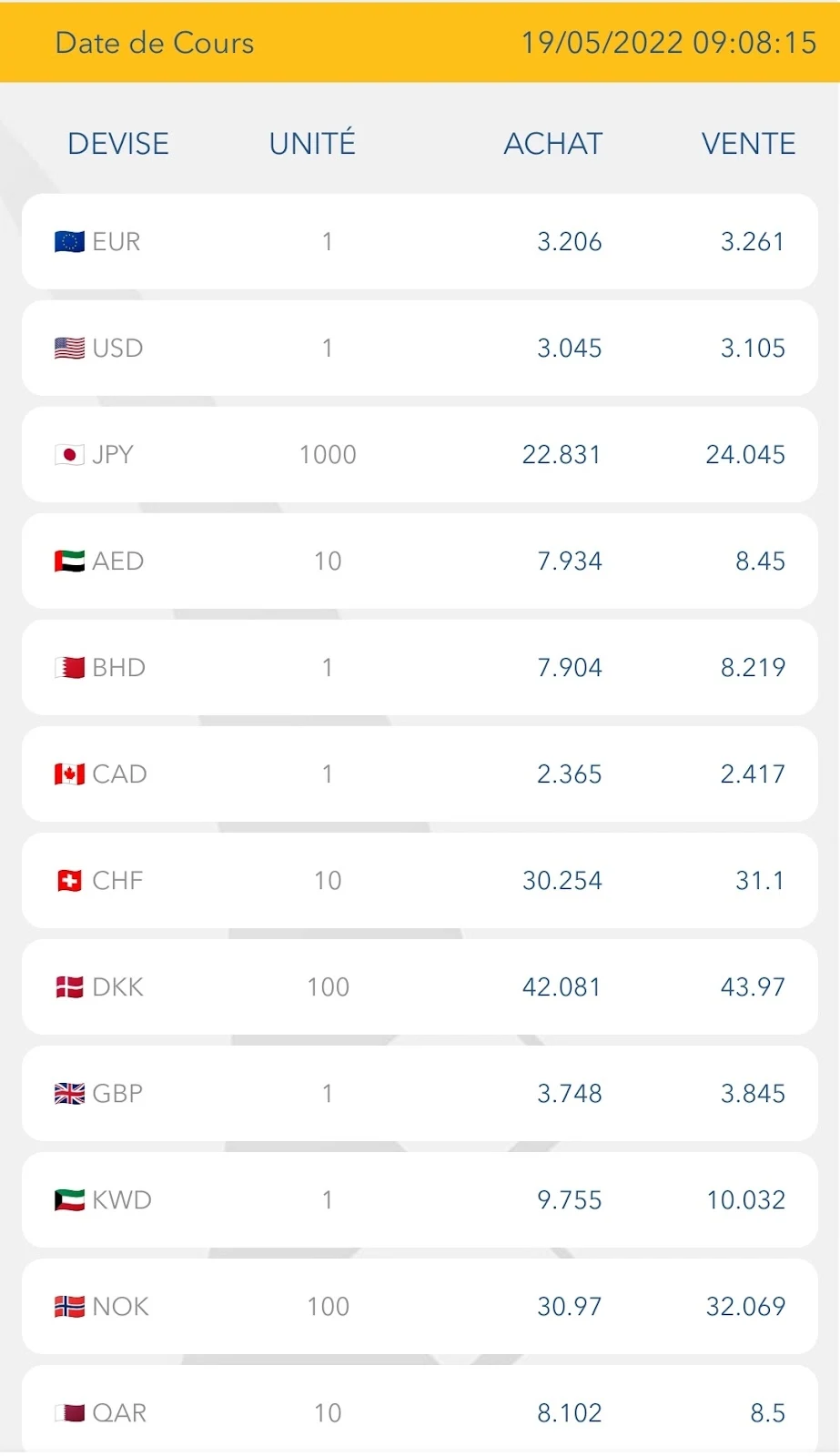Click the USD selling rate 3.105

click(x=753, y=349)
